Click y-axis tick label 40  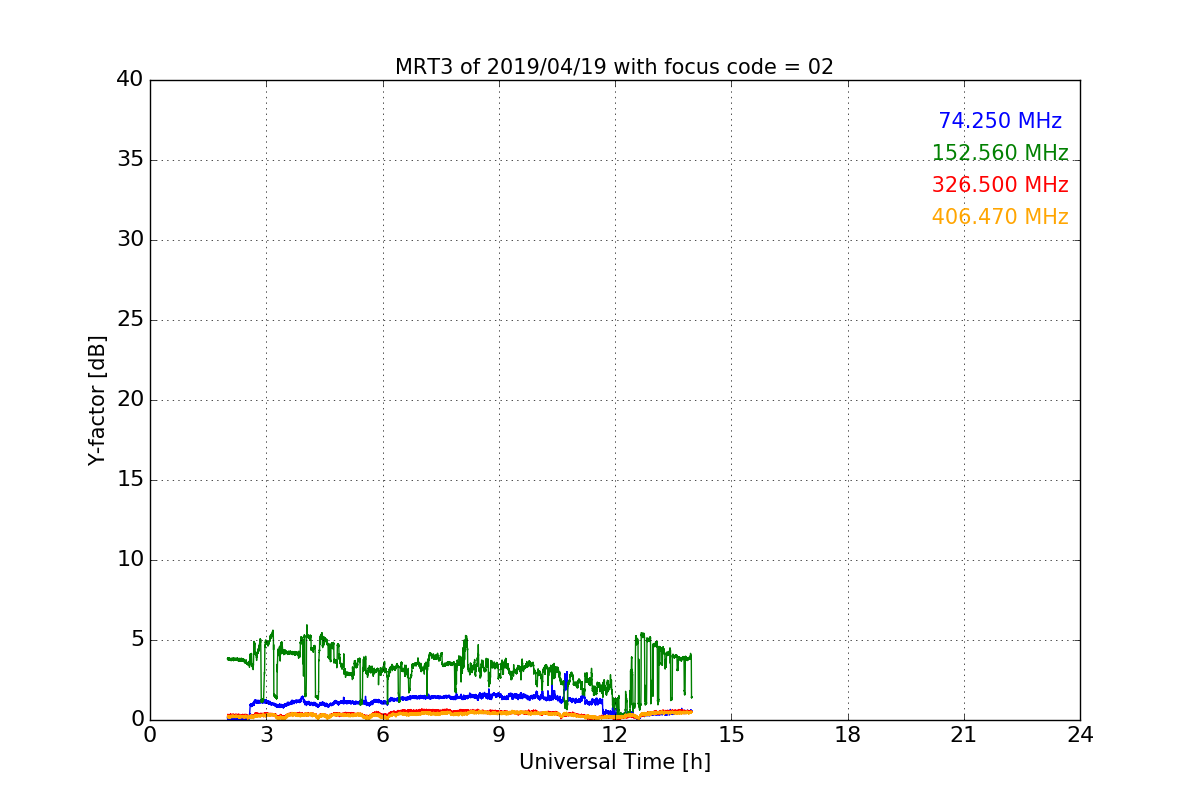point(130,80)
